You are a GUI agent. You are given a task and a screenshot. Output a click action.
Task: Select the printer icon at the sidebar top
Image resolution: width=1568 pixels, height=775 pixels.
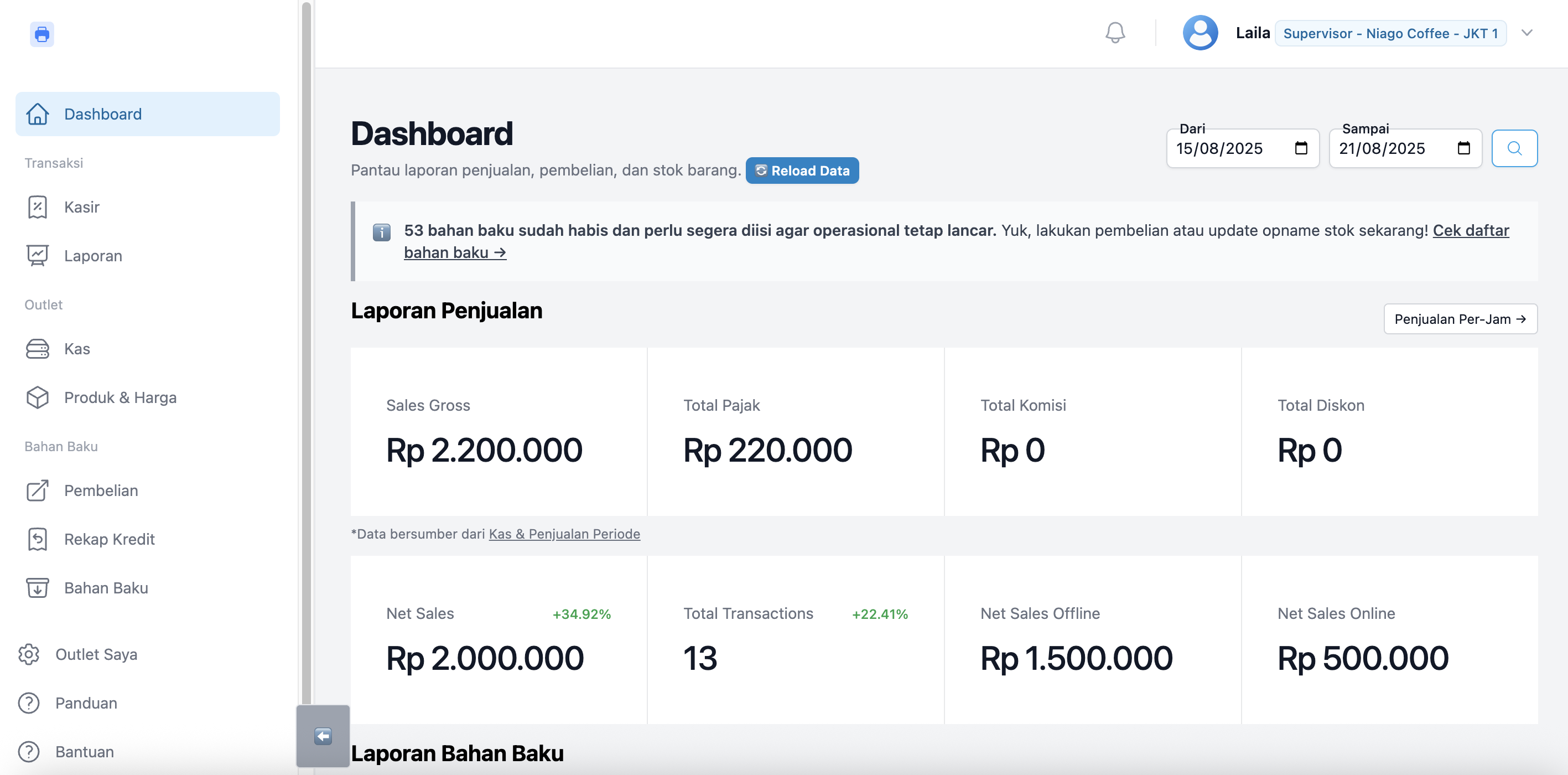click(x=41, y=35)
